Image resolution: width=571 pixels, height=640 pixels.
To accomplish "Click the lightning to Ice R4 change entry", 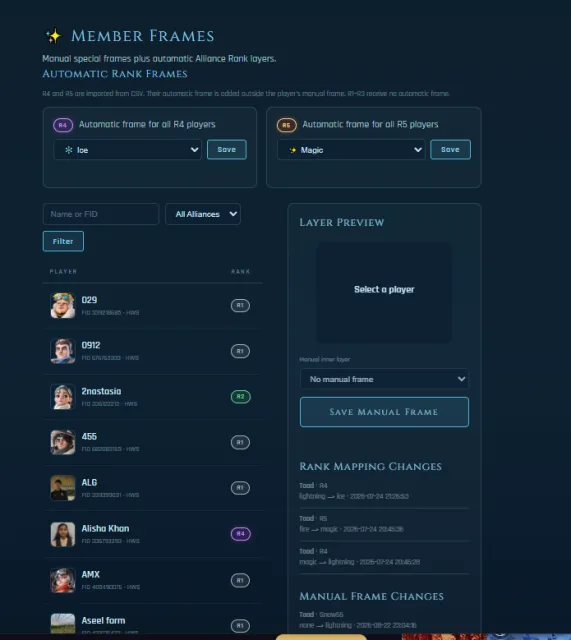I will tap(384, 491).
